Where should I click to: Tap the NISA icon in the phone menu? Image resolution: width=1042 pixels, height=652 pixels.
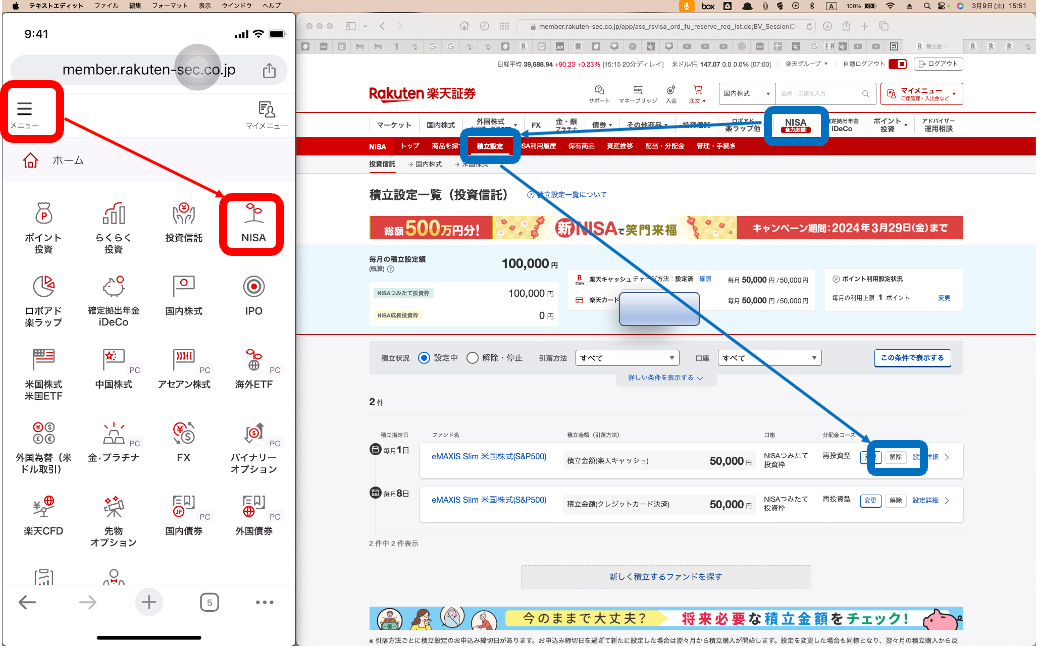[x=253, y=223]
